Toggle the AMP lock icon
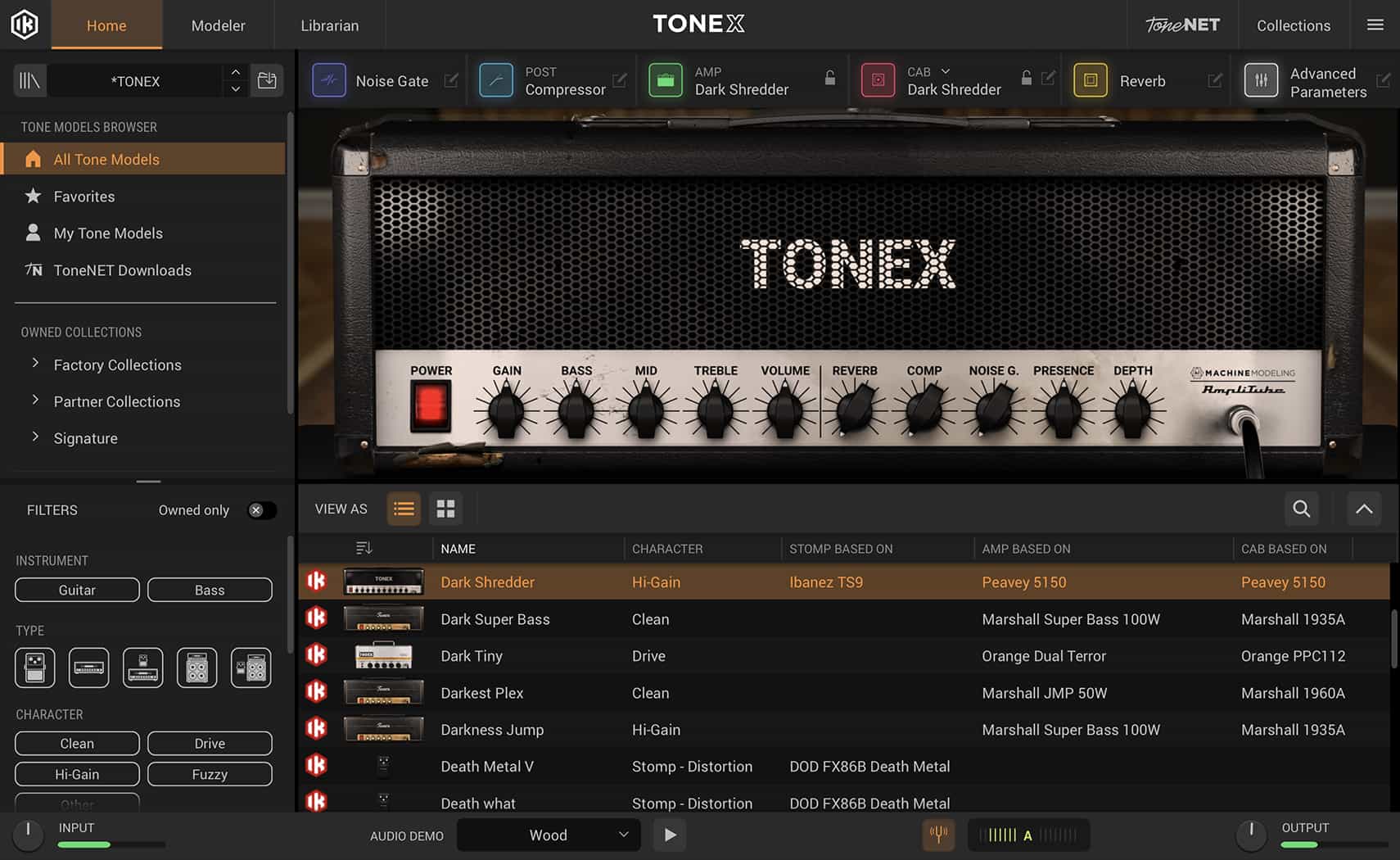 [830, 78]
